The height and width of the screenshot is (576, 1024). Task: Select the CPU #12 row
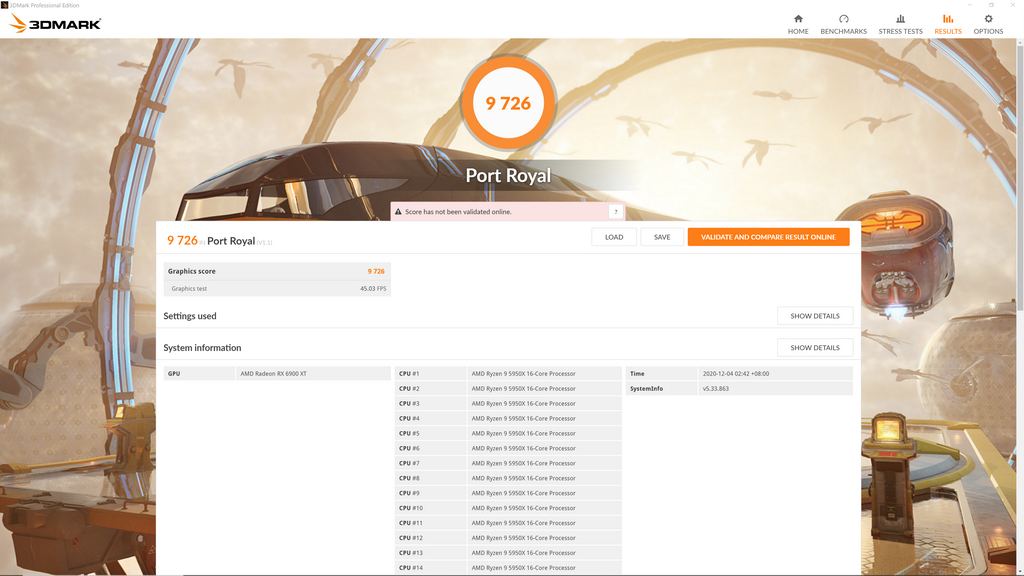(x=508, y=538)
